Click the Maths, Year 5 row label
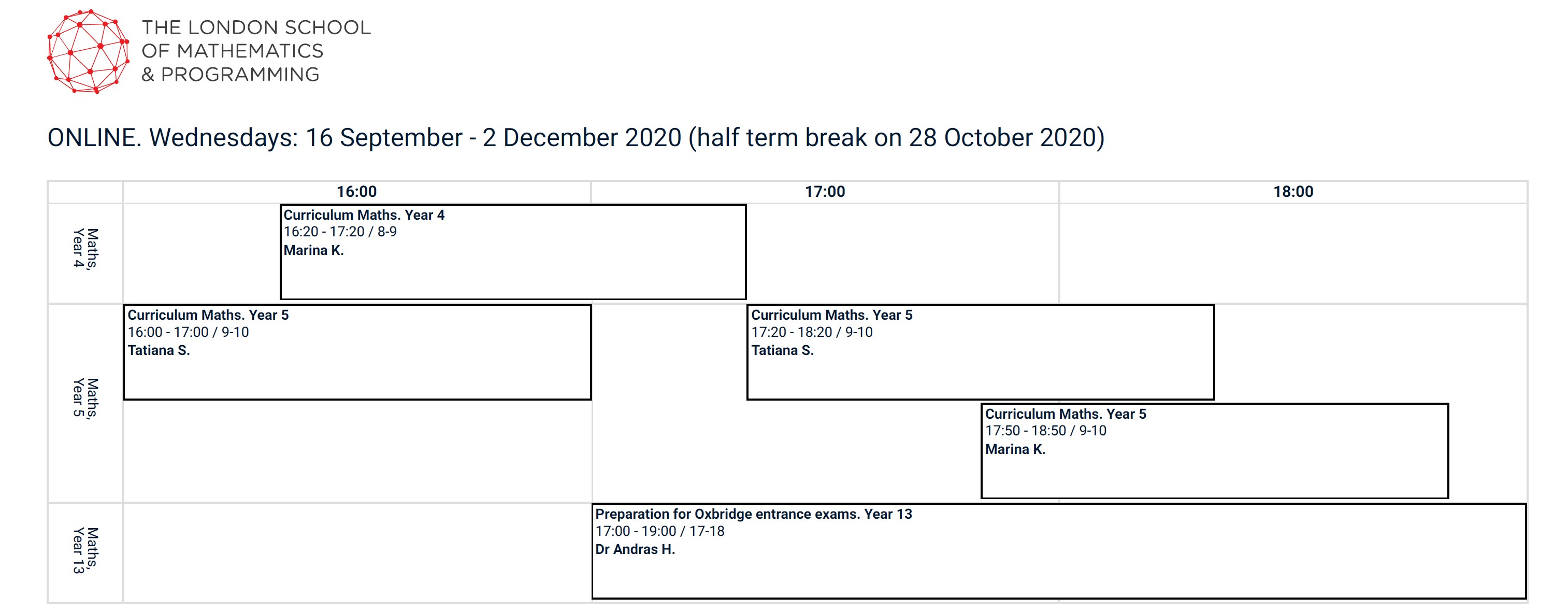The image size is (1568, 611). tap(85, 399)
